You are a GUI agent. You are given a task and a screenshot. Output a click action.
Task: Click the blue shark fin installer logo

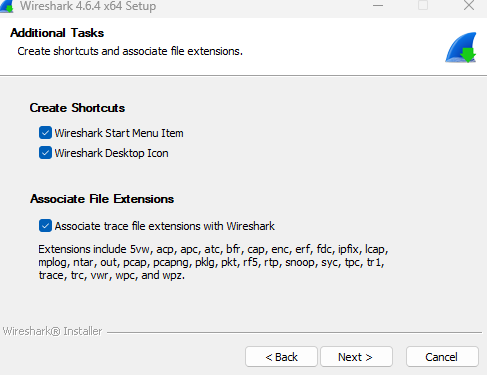[x=461, y=47]
